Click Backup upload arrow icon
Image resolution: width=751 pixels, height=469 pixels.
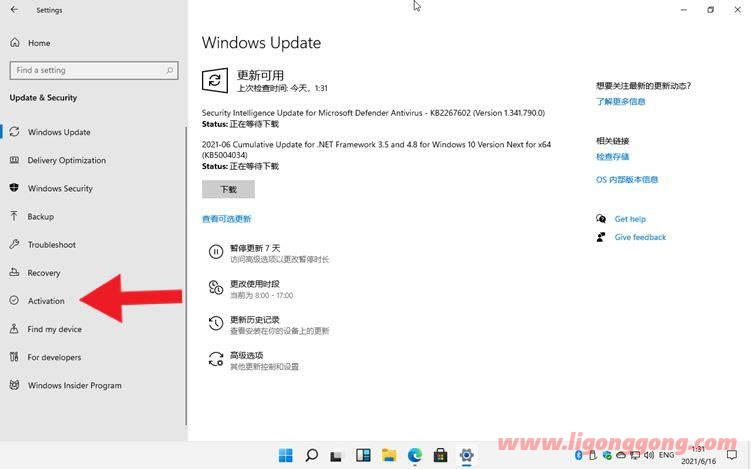14,216
